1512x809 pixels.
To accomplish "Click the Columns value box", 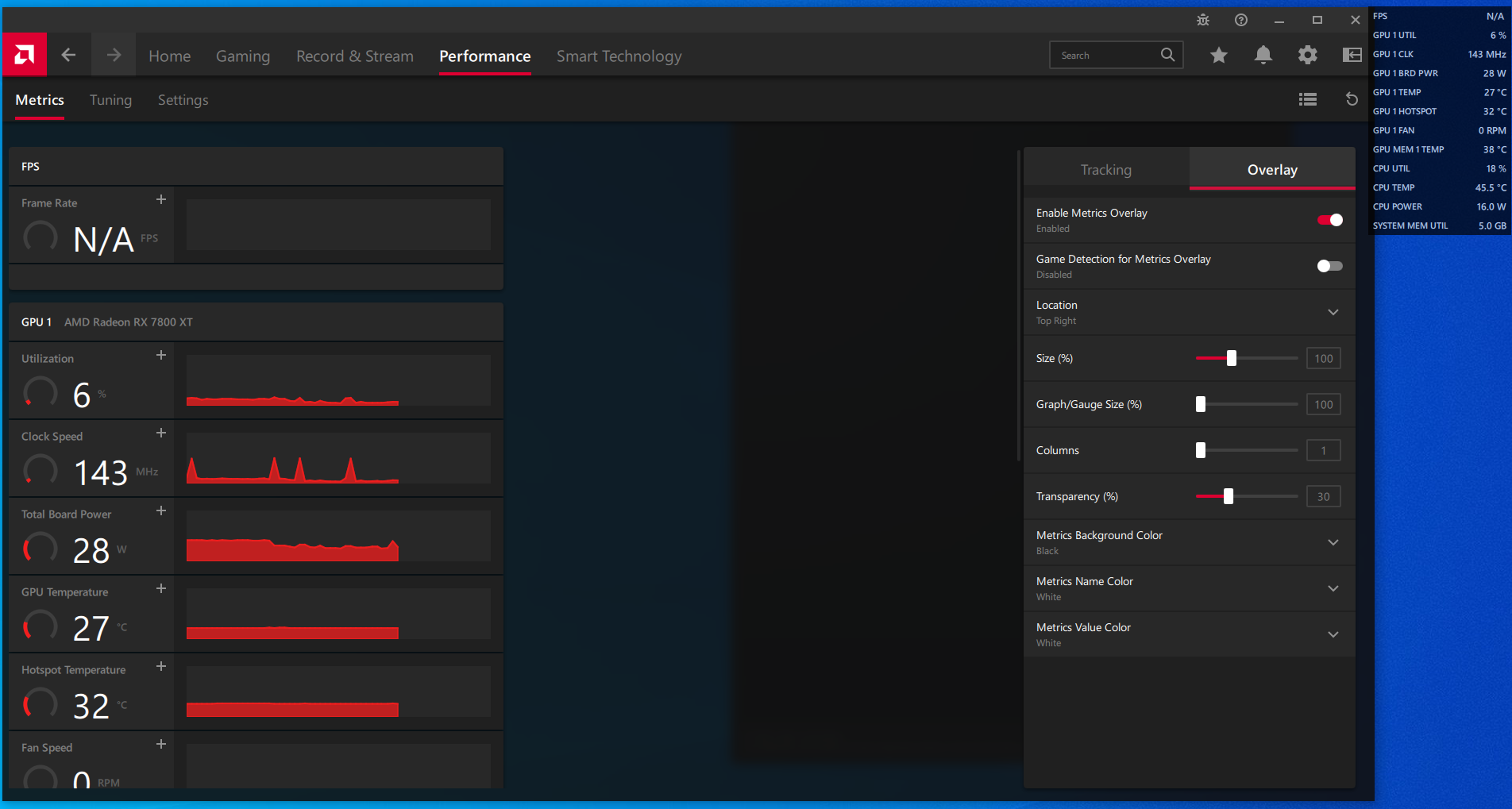I will tap(1324, 450).
